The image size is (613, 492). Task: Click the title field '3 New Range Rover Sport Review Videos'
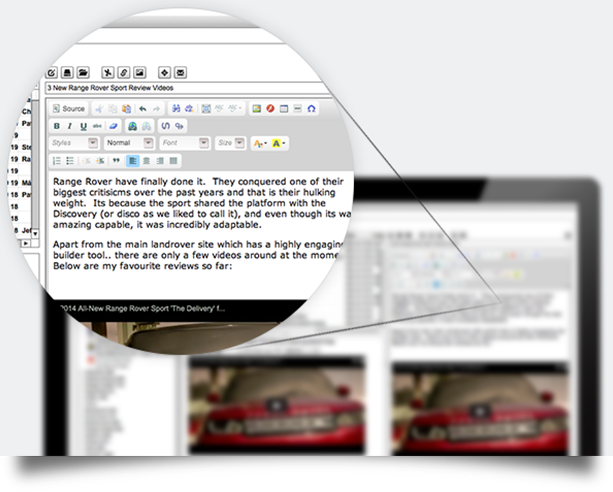[187, 88]
